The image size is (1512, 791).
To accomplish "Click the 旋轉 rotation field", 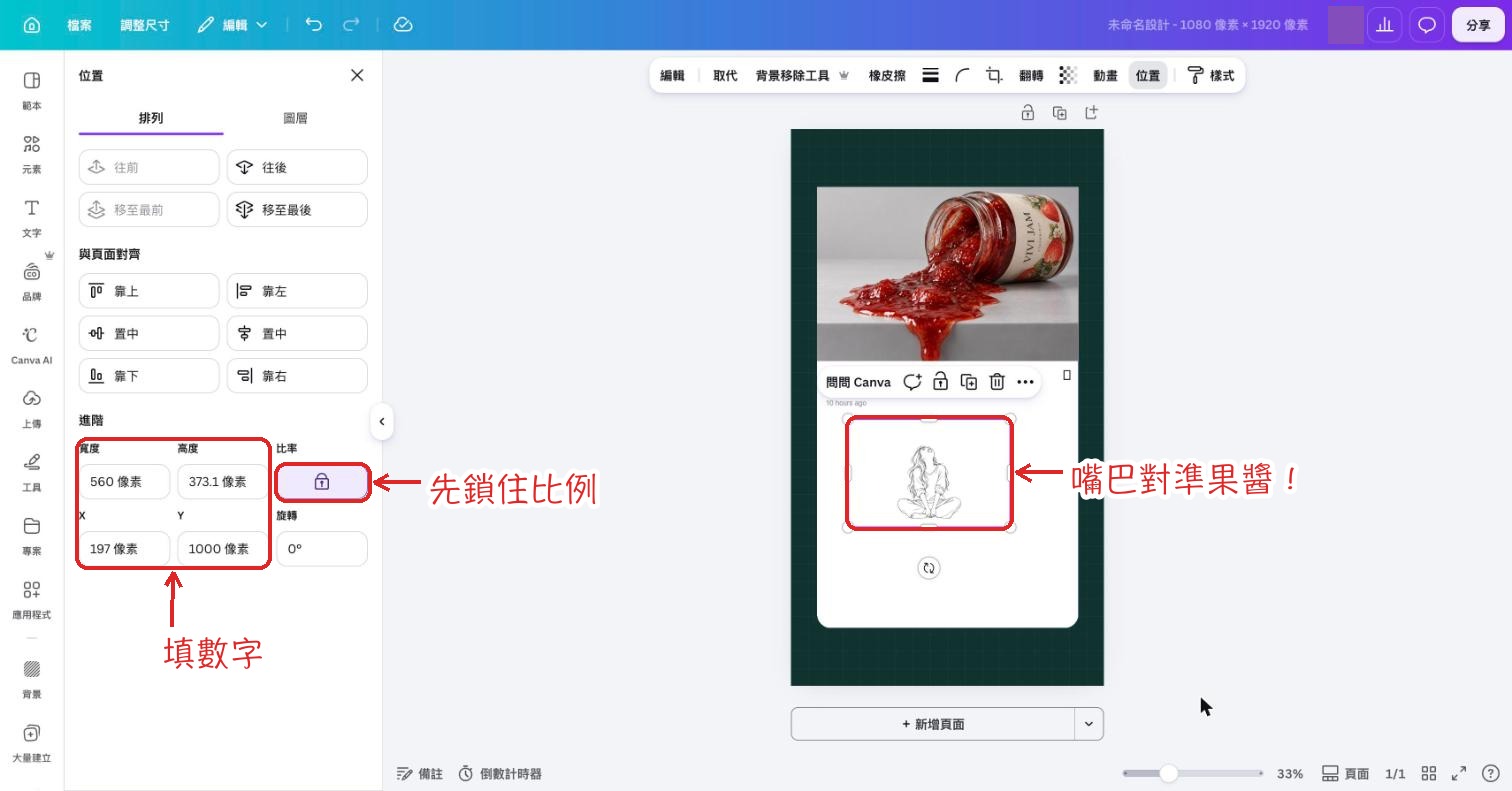I will click(322, 548).
